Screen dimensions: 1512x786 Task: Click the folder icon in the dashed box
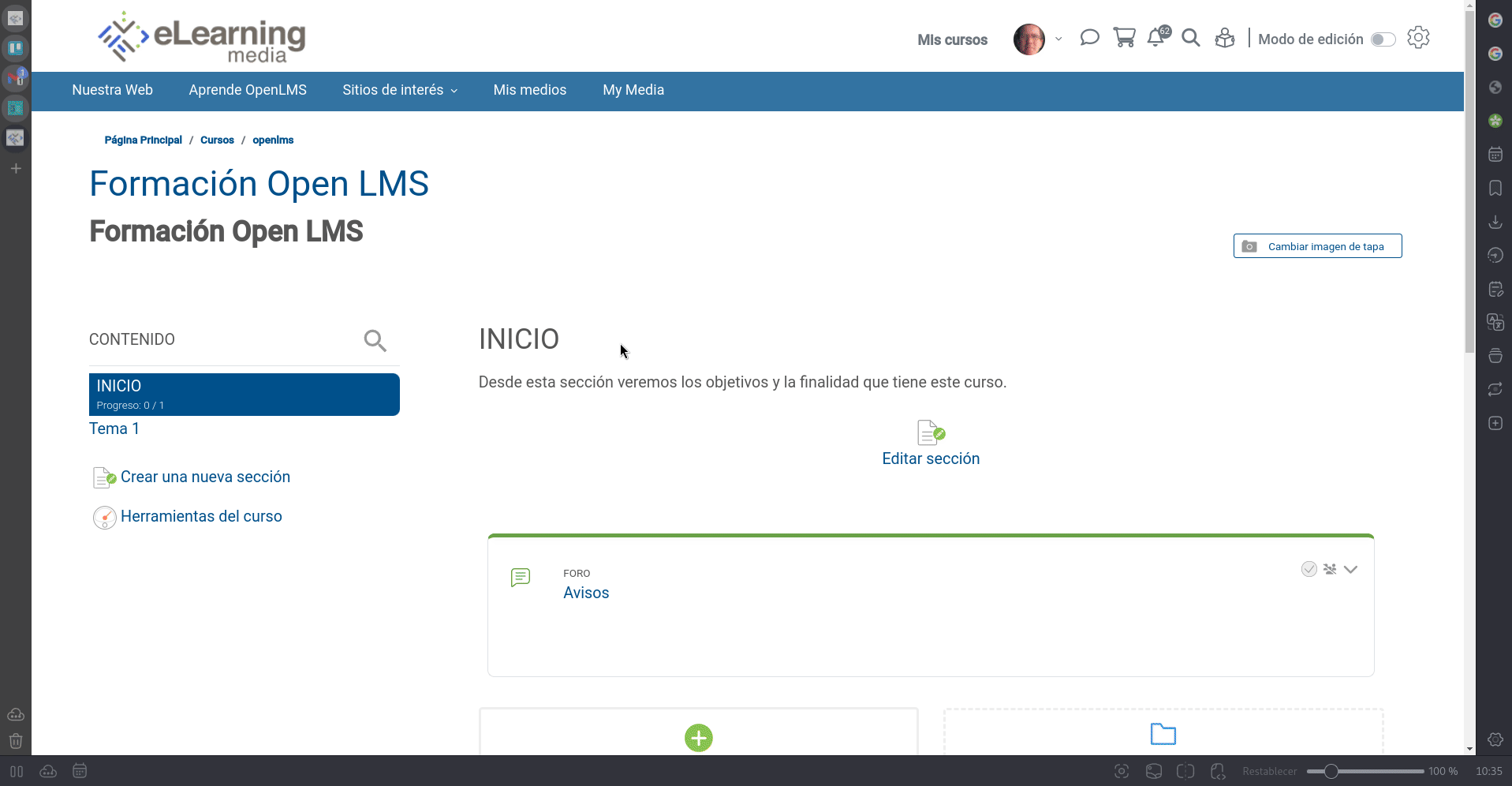click(x=1163, y=734)
